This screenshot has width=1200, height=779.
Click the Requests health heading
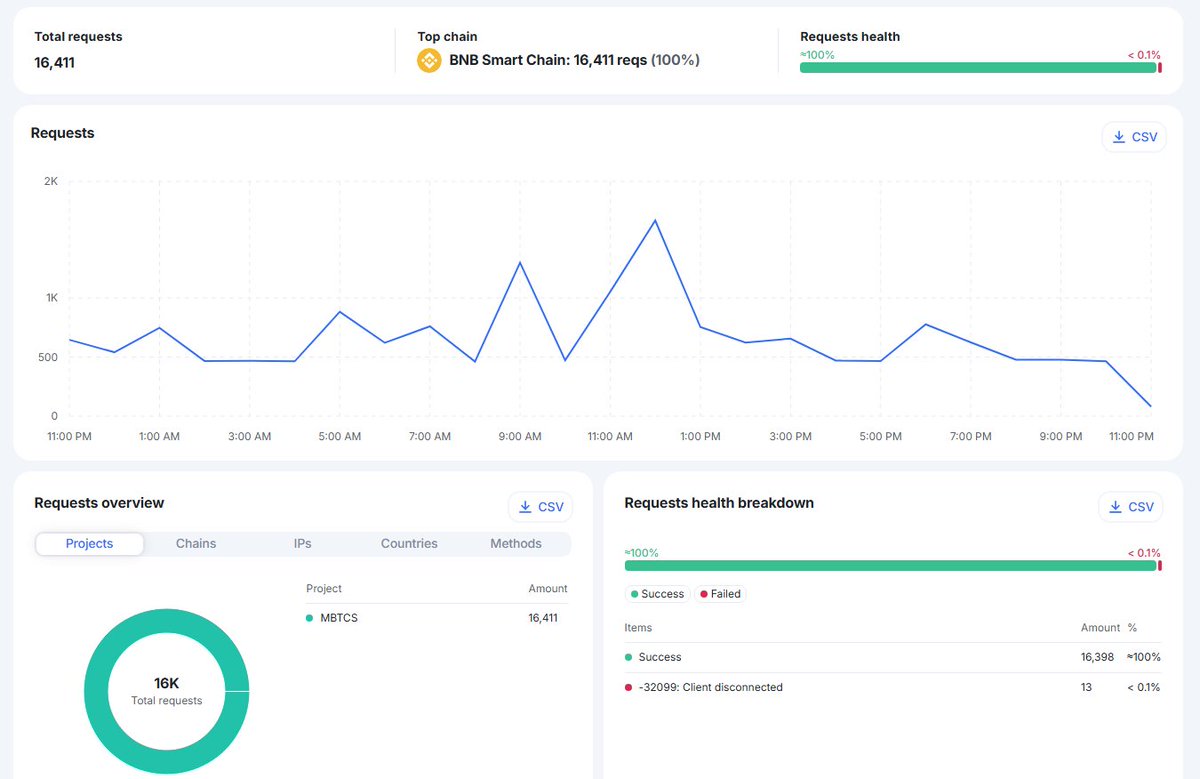(850, 37)
